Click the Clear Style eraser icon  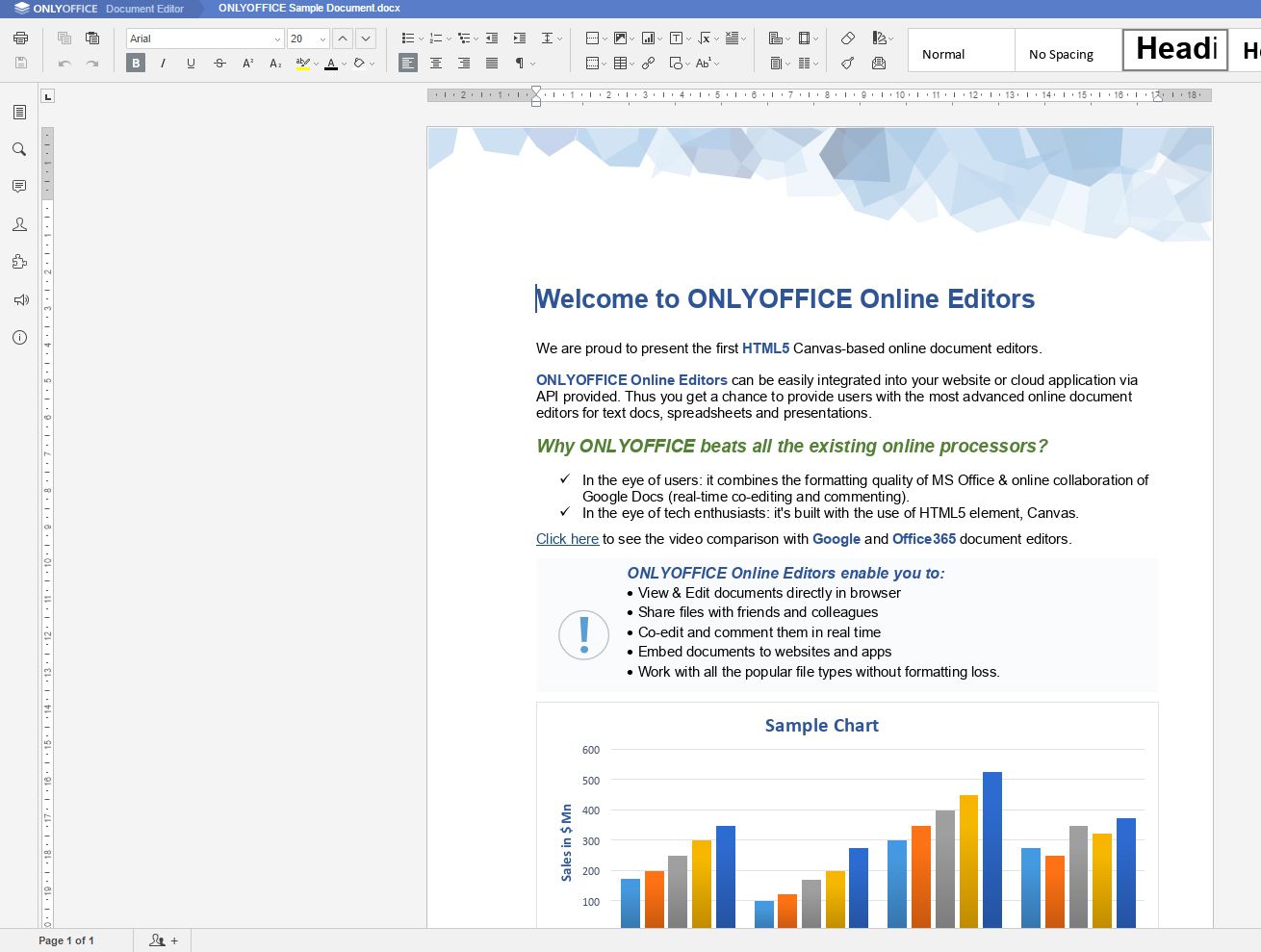(x=847, y=39)
